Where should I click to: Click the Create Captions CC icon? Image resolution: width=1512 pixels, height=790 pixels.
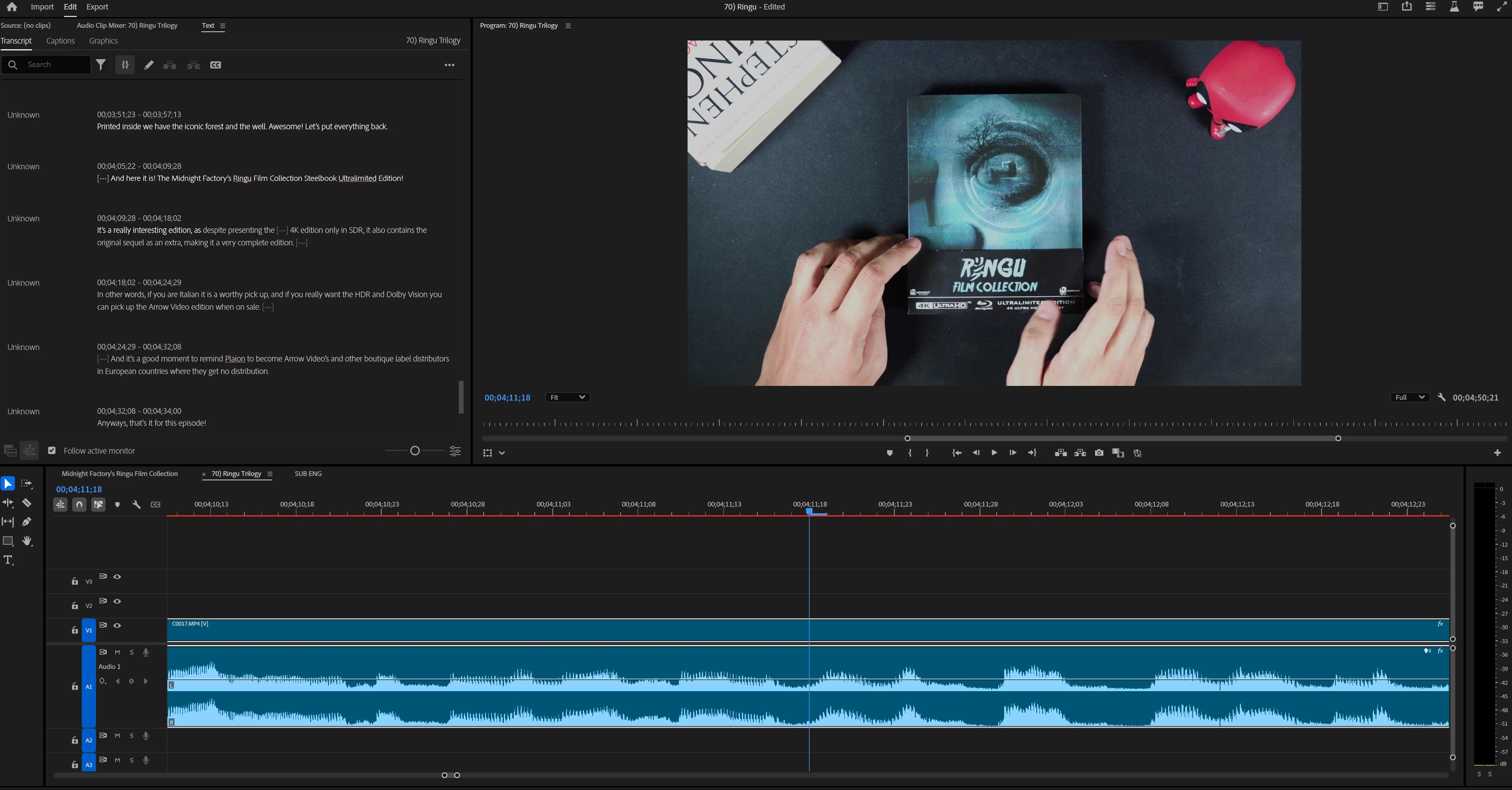[x=215, y=65]
